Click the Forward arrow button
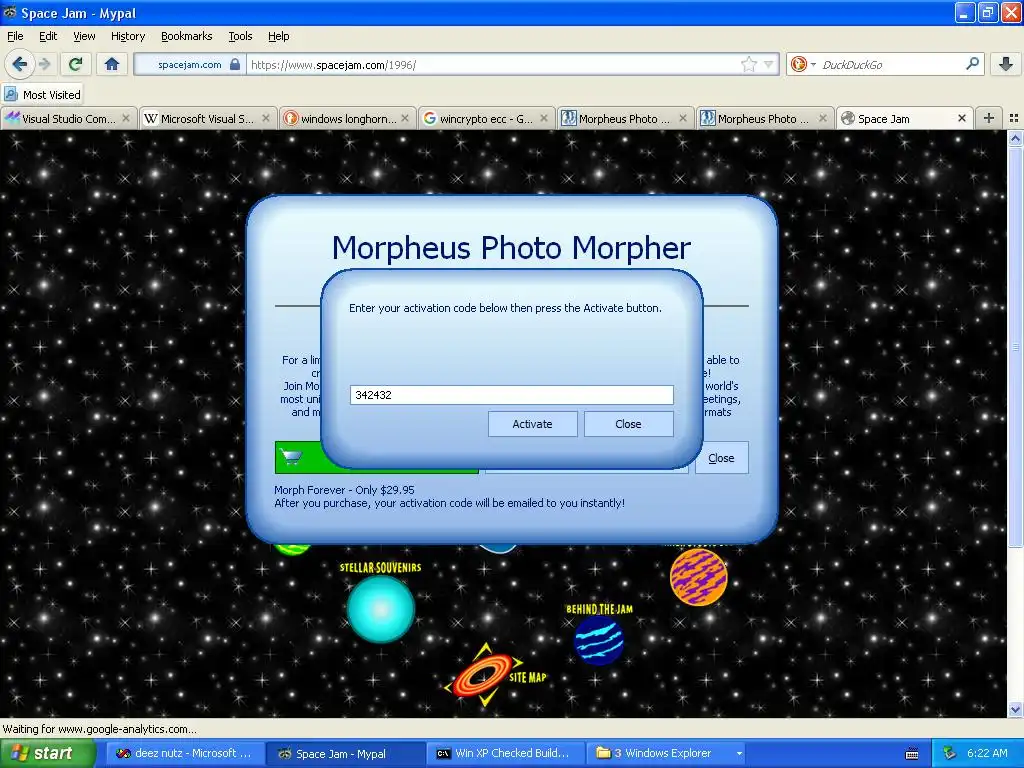This screenshot has height=768, width=1024. coord(44,64)
